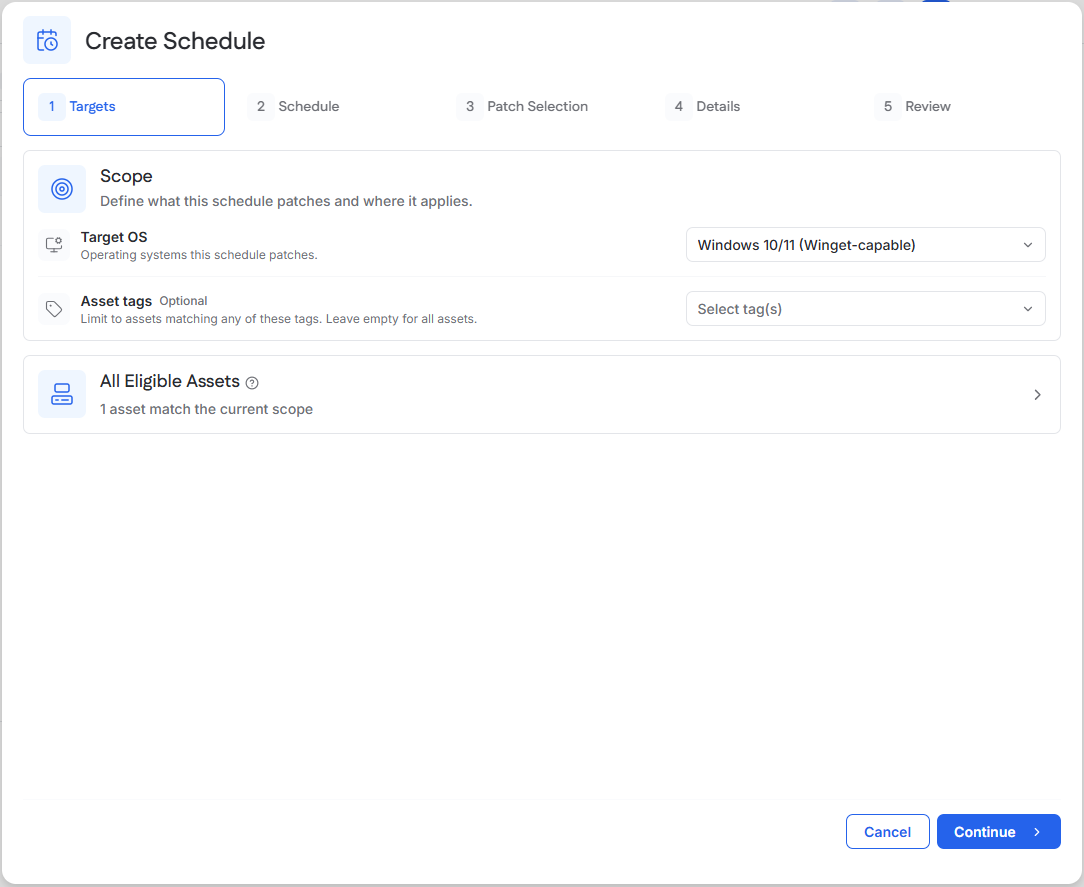1084x887 pixels.
Task: Click the arrow icon inside Continue button
Action: (x=1037, y=832)
